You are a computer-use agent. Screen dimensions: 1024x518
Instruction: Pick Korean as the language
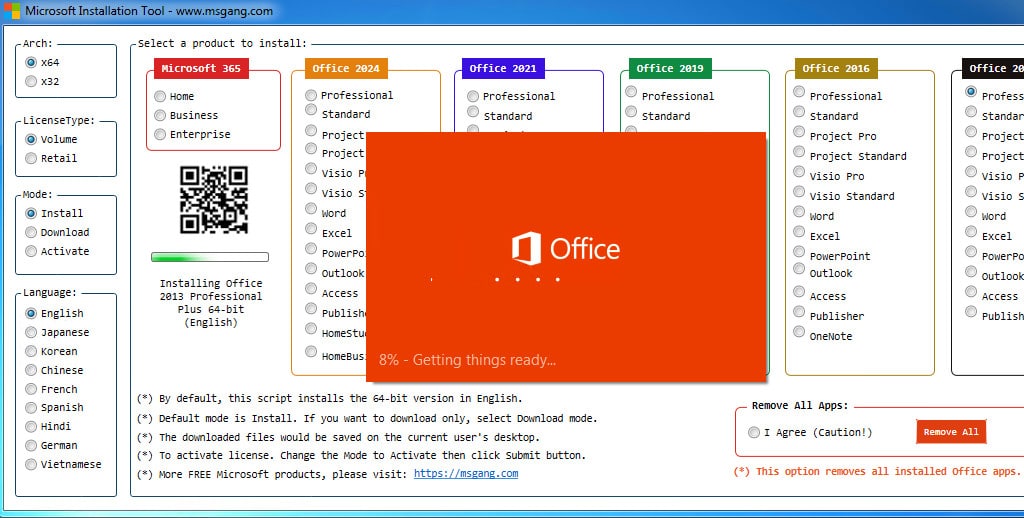point(31,351)
